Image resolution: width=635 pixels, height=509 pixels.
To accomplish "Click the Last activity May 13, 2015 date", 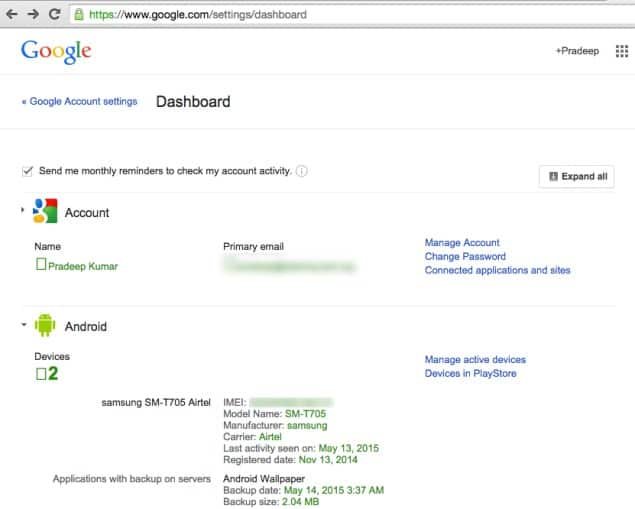I will click(349, 448).
